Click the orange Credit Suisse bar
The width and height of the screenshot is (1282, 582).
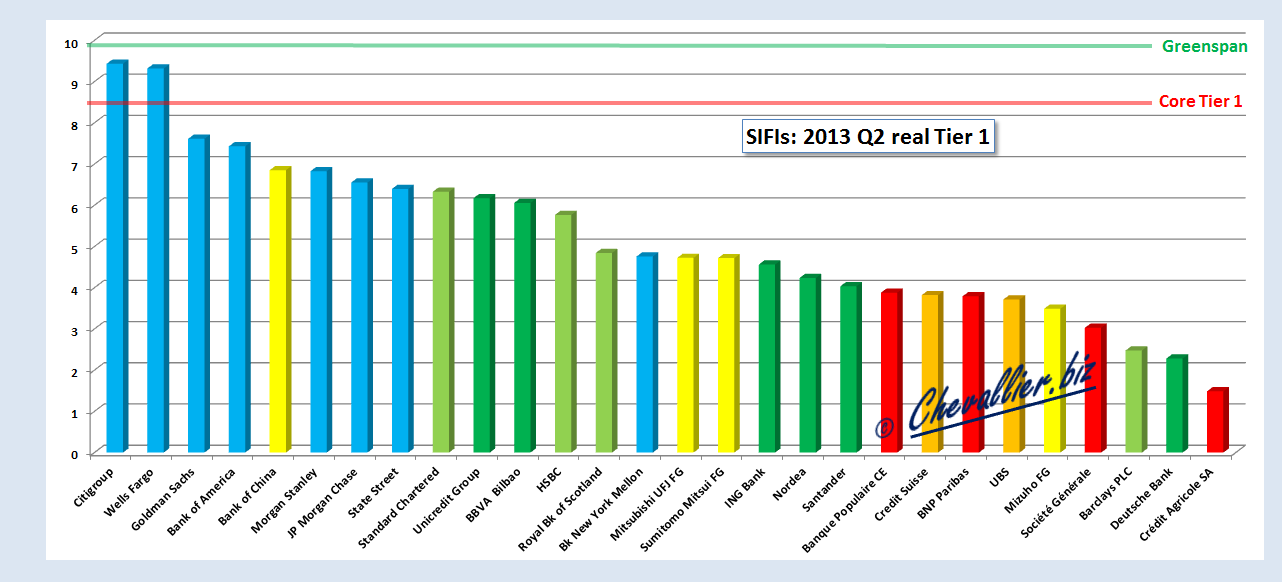(932, 374)
